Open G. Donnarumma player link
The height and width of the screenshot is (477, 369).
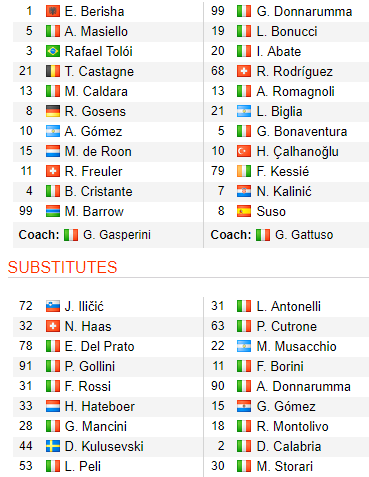304,12
